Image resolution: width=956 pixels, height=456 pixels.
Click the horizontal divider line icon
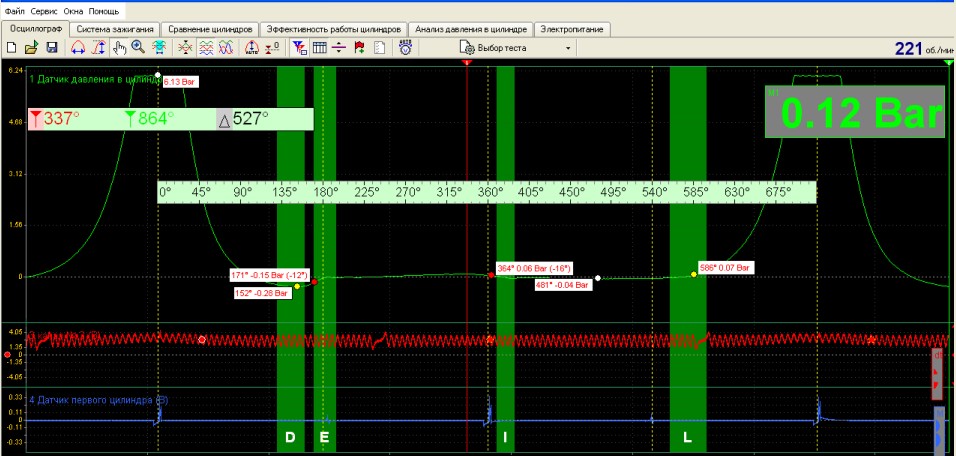(x=340, y=48)
